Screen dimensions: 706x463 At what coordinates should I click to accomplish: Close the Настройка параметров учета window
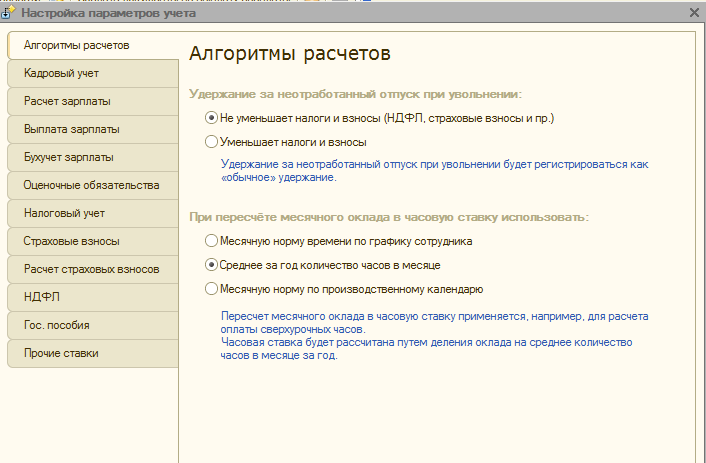point(694,13)
